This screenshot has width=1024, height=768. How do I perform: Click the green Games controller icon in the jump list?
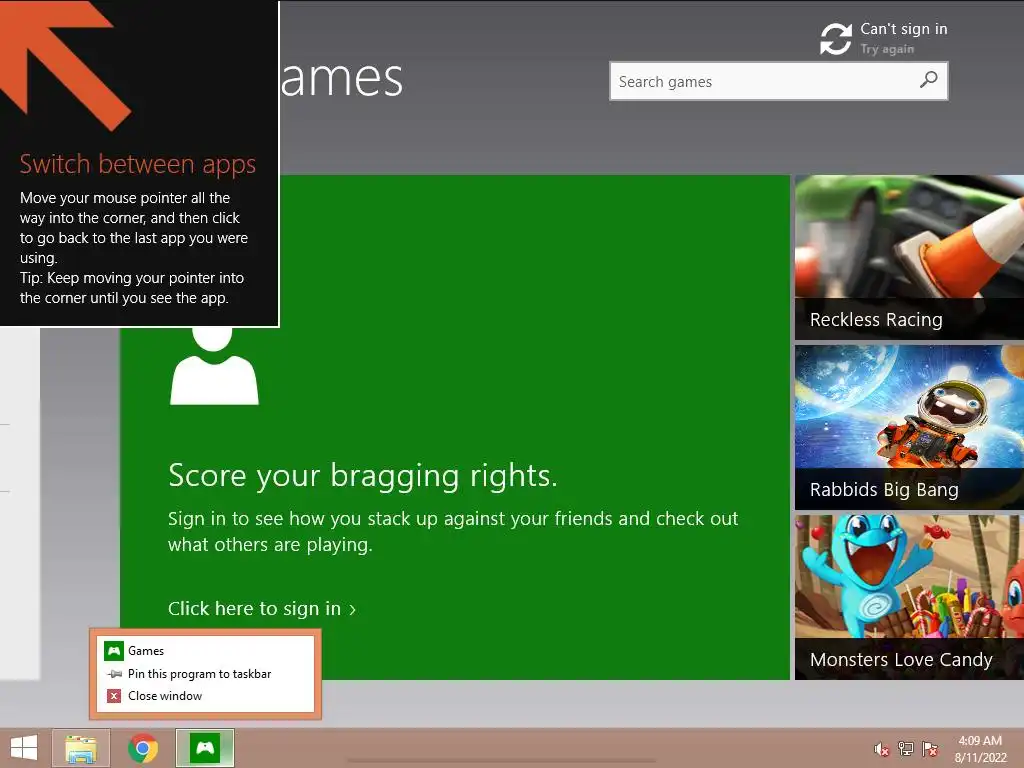click(x=114, y=650)
